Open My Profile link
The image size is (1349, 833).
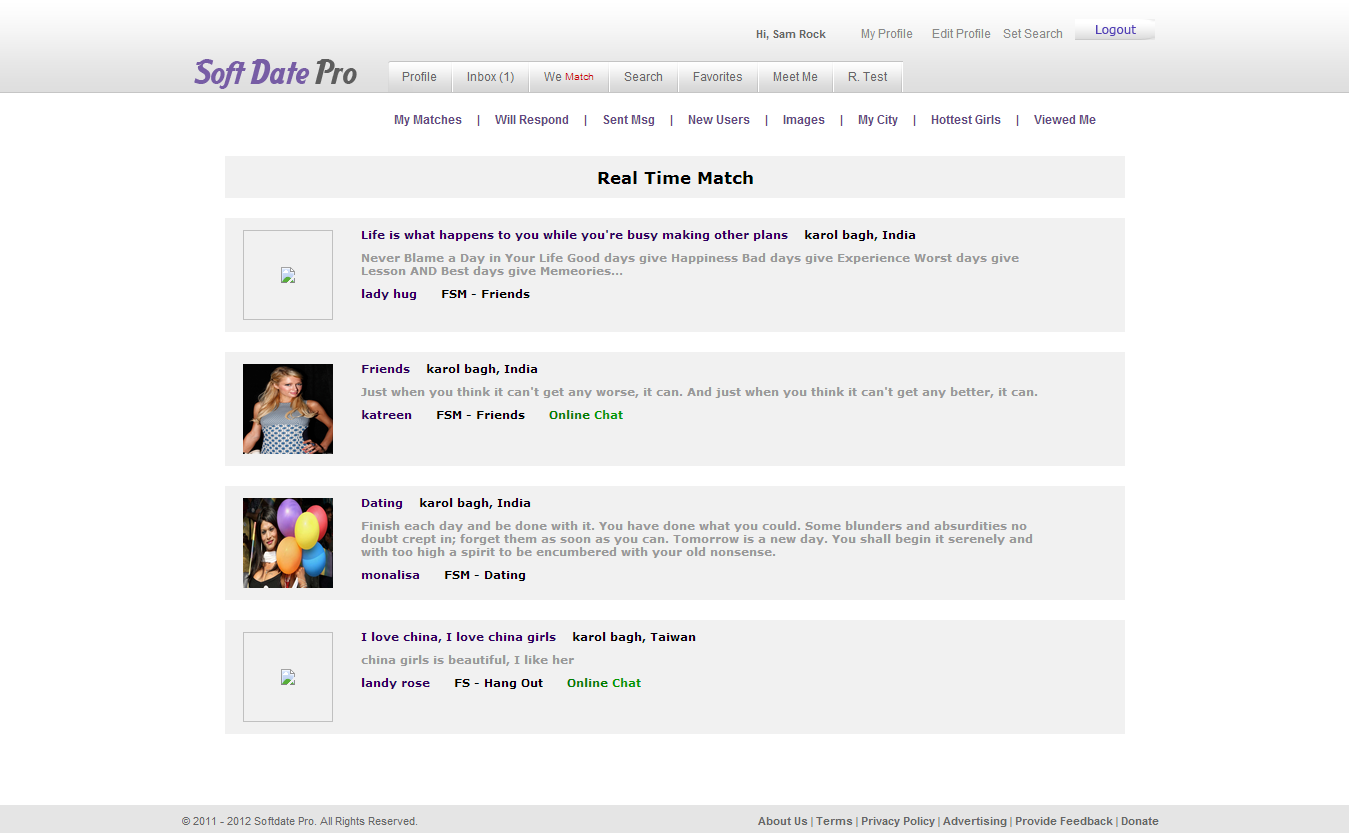click(x=887, y=34)
